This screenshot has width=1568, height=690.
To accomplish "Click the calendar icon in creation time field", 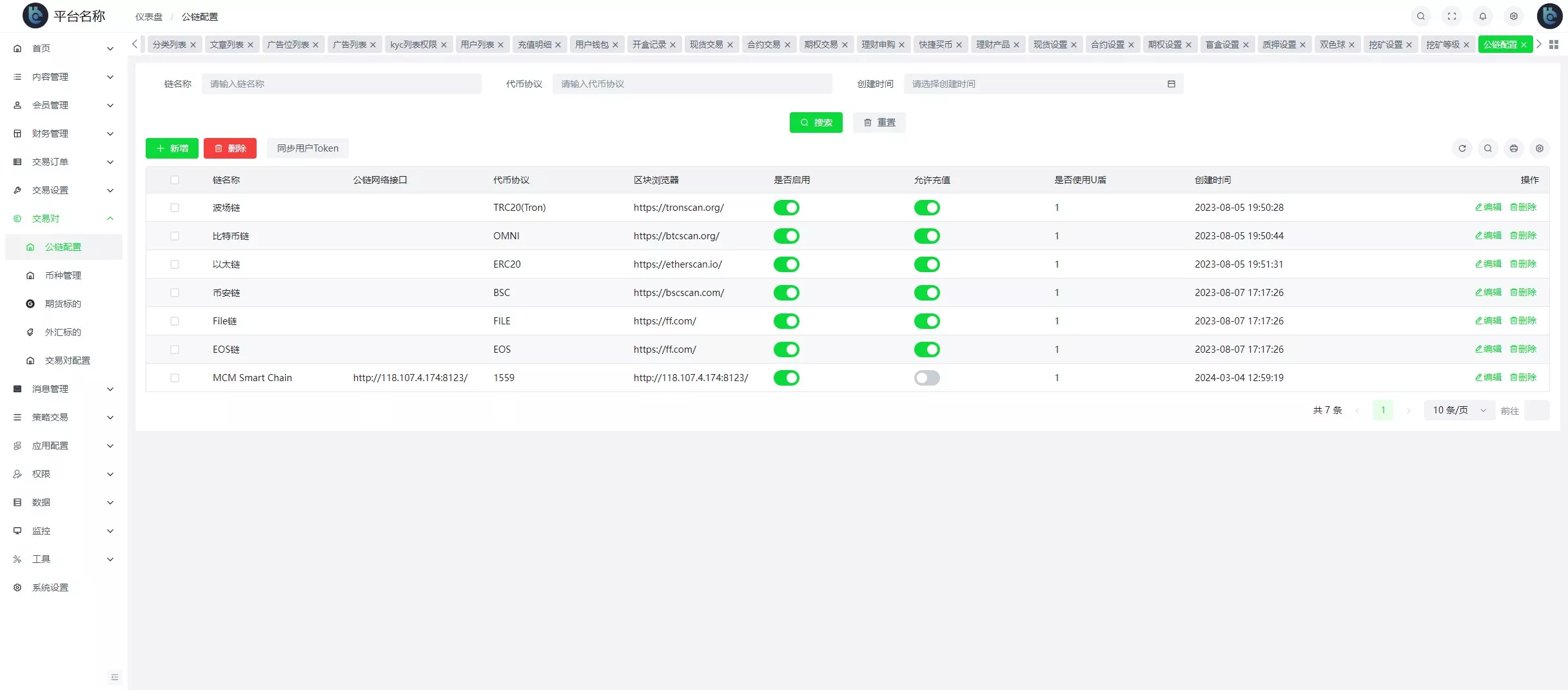I will (x=1171, y=84).
